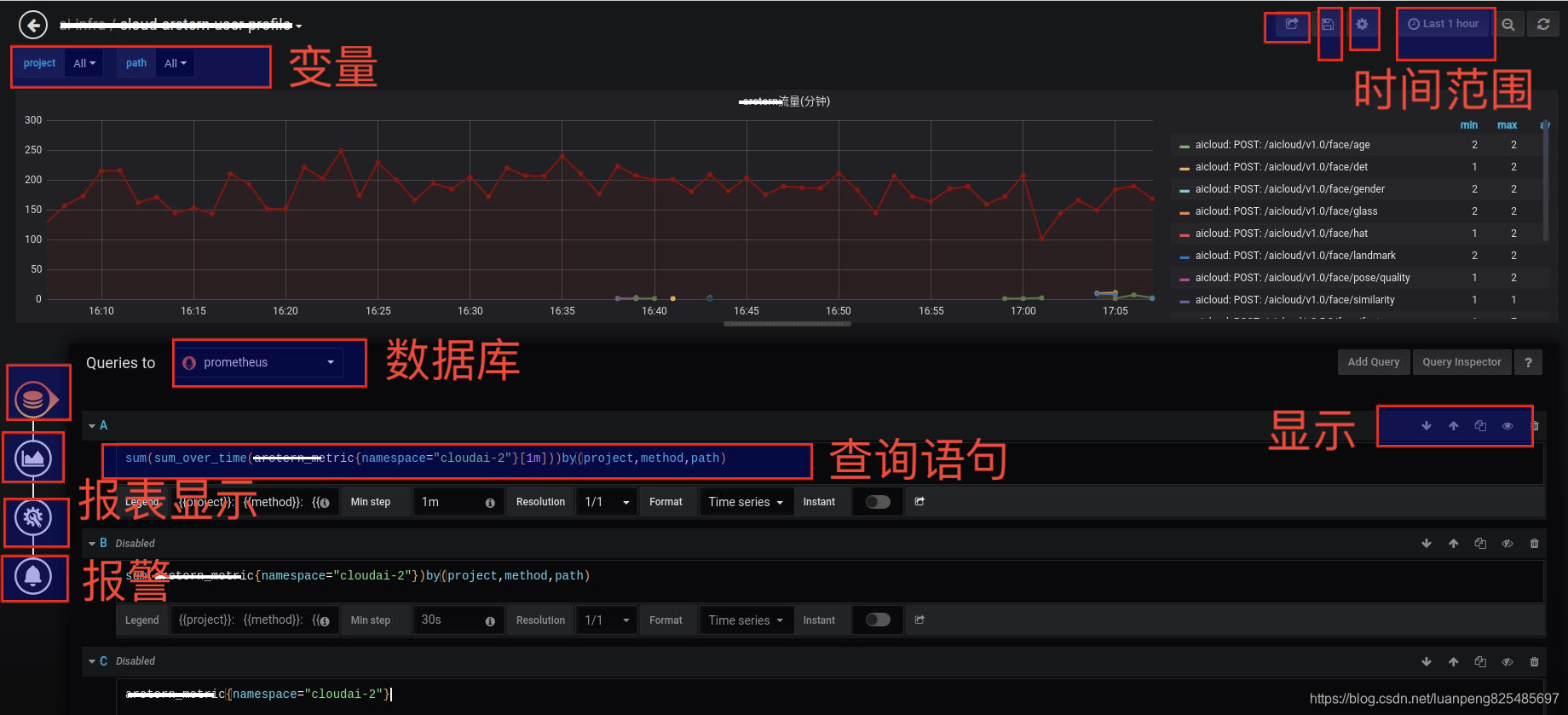The height and width of the screenshot is (715, 1568).
Task: Edit Min step 1m field of query A
Action: (x=458, y=502)
